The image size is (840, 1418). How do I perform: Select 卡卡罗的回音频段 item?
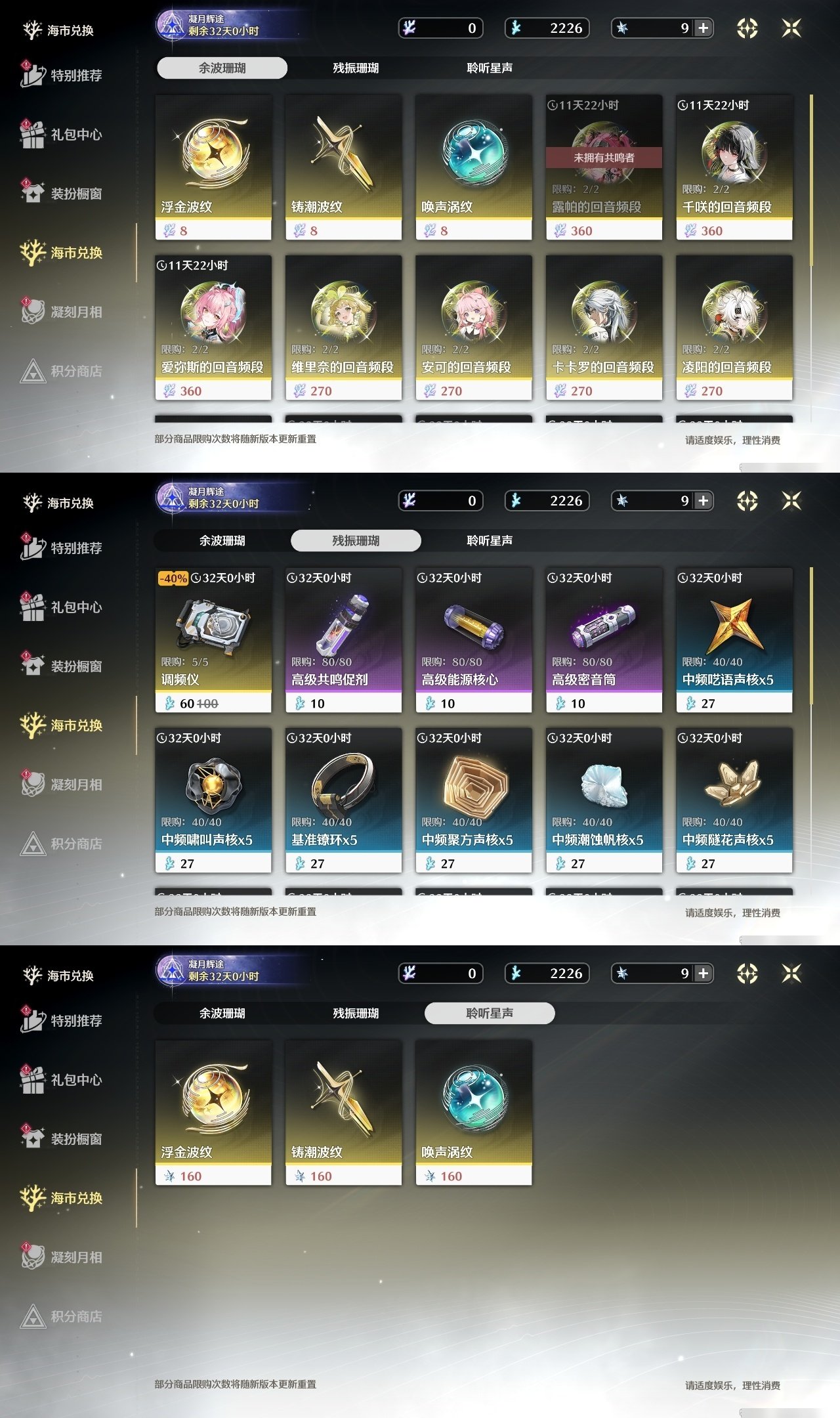pyautogui.click(x=604, y=328)
